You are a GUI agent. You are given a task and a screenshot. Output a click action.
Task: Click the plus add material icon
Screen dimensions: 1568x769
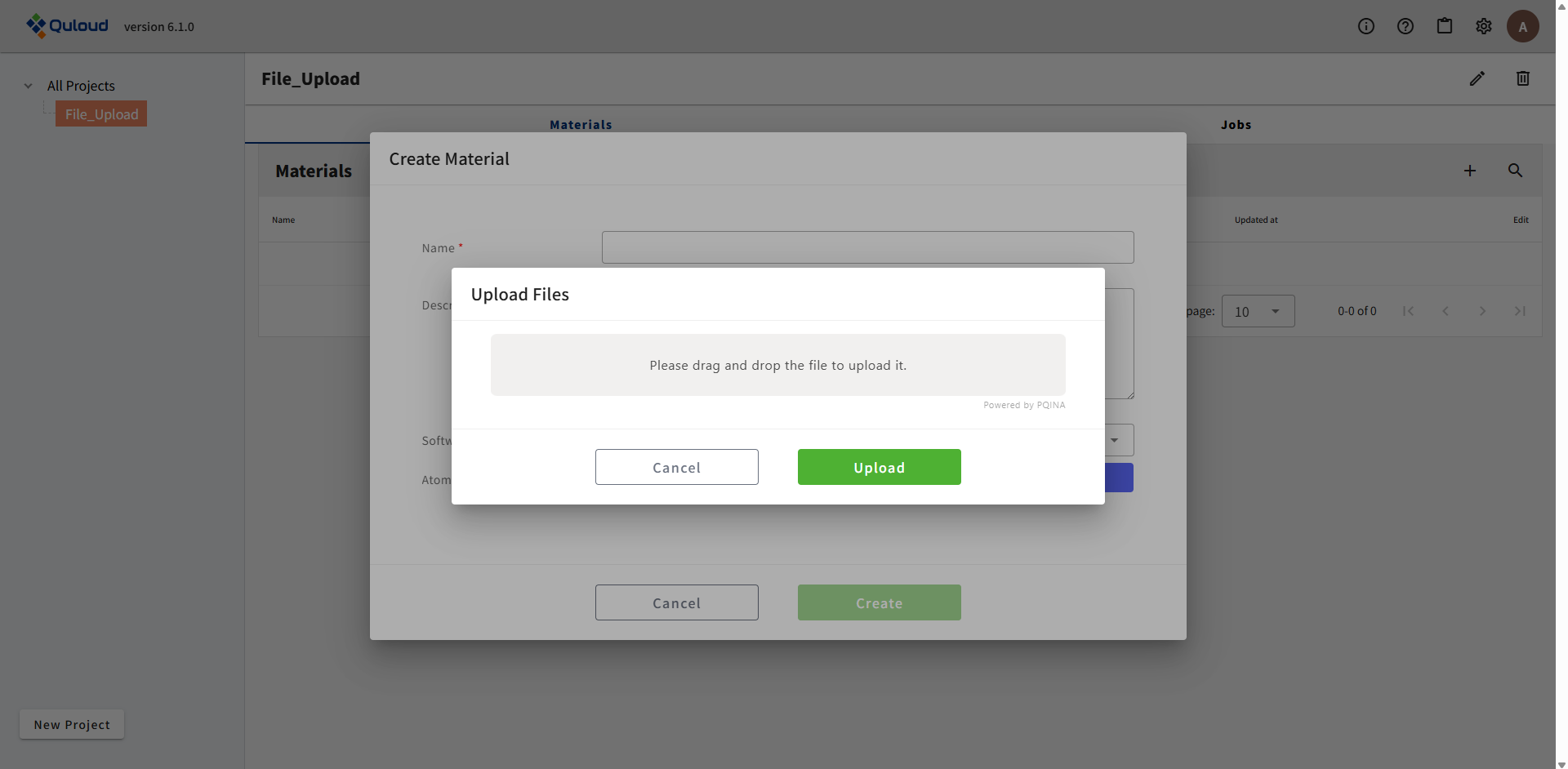[1470, 171]
